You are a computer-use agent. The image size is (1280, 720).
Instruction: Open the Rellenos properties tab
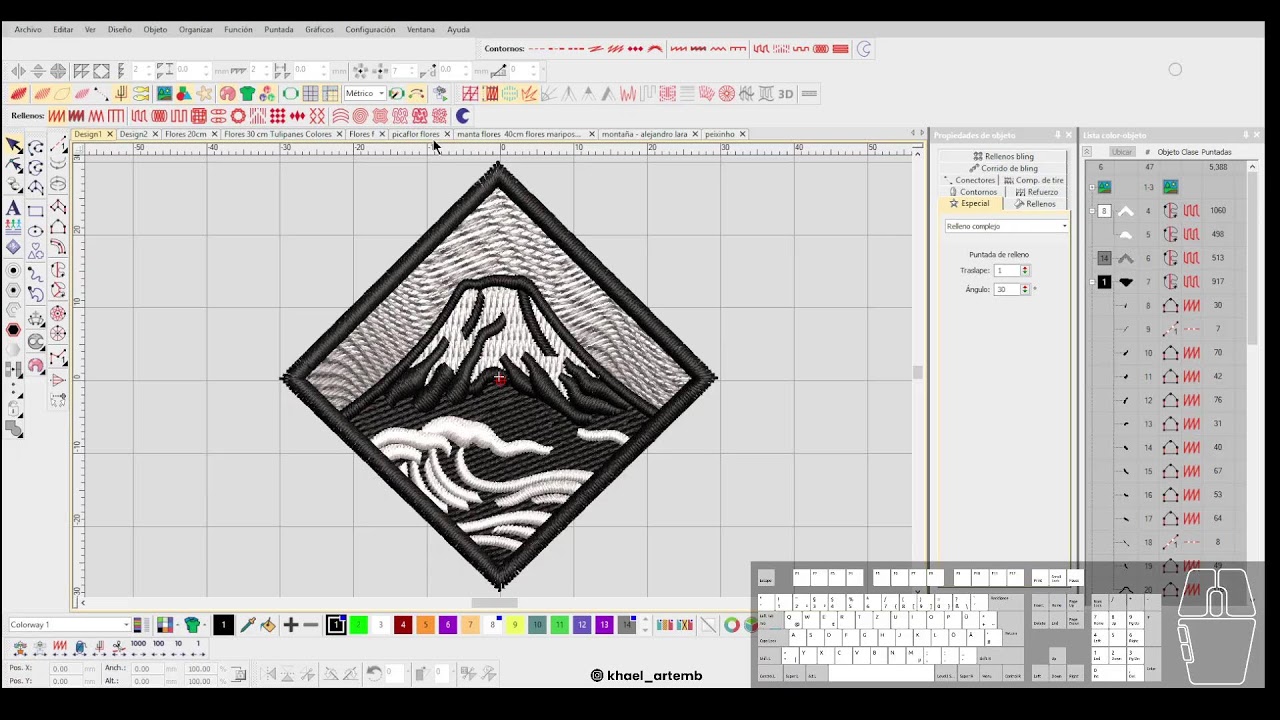point(1035,204)
